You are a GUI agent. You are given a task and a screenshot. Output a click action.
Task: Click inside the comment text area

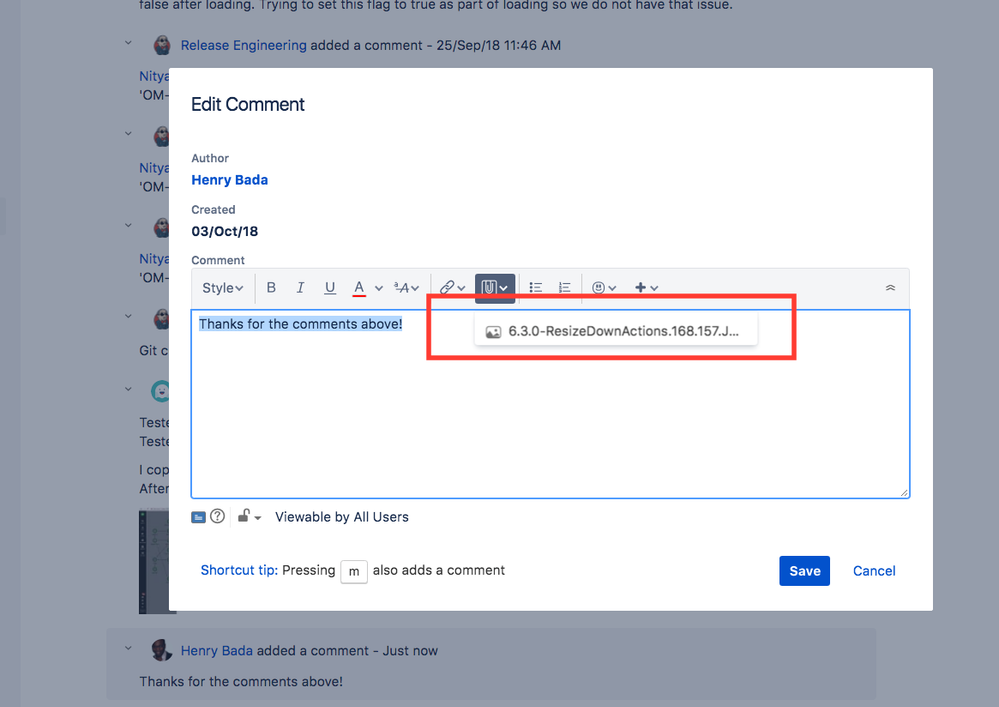tap(550, 404)
